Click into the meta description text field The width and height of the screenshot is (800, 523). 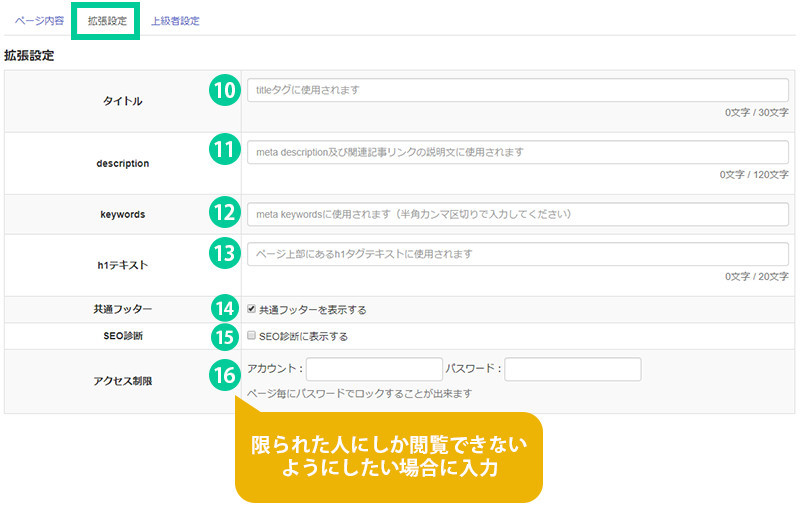[517, 152]
